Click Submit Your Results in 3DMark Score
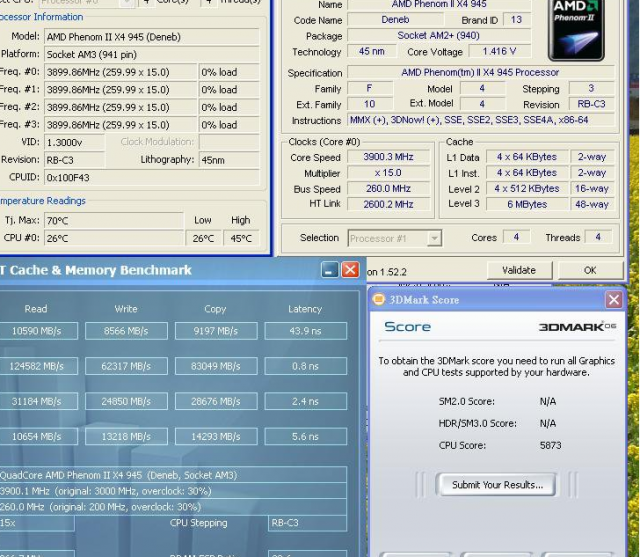The width and height of the screenshot is (640, 557). (x=497, y=485)
